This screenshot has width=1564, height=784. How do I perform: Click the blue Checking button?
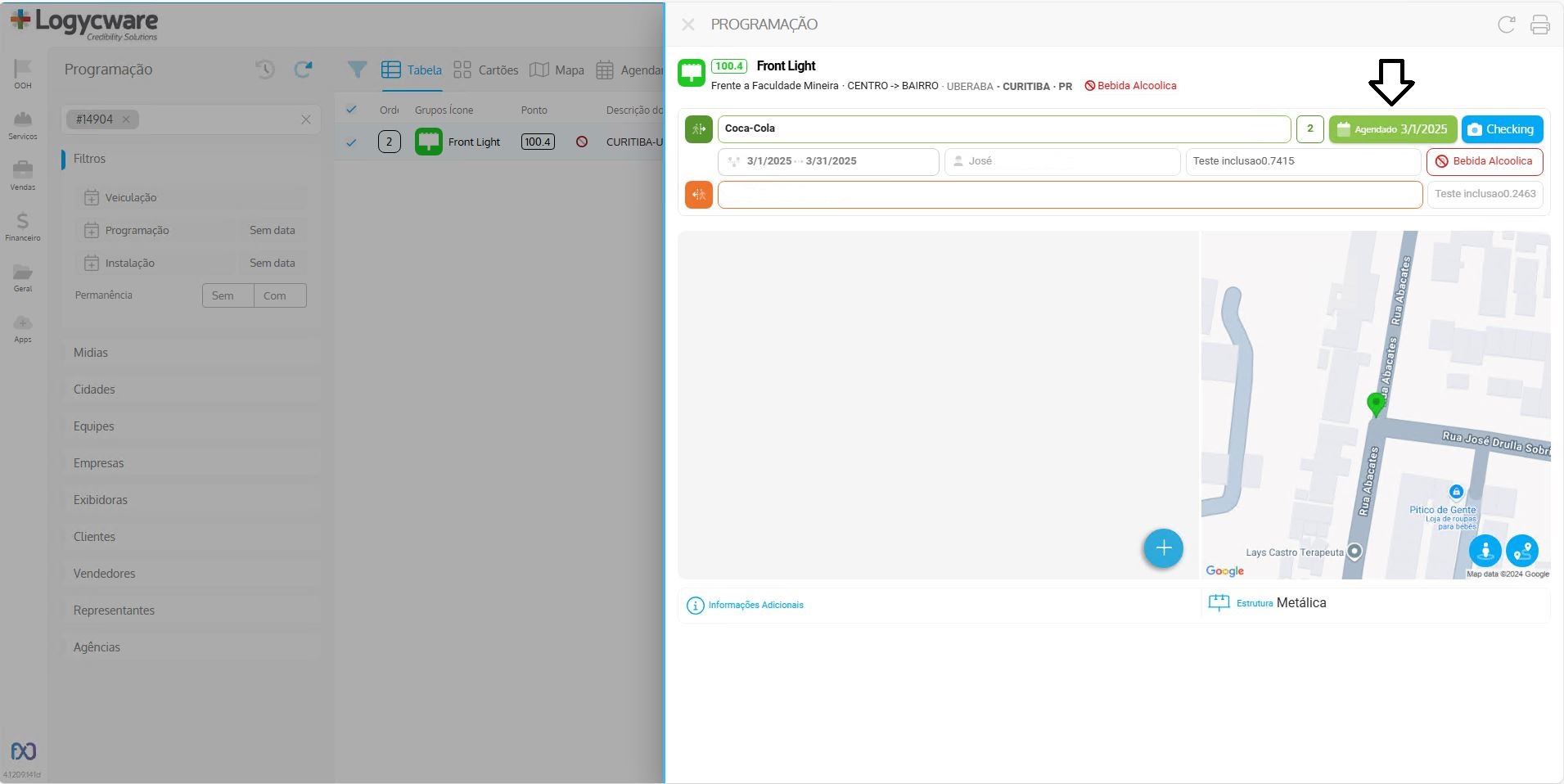tap(1502, 129)
